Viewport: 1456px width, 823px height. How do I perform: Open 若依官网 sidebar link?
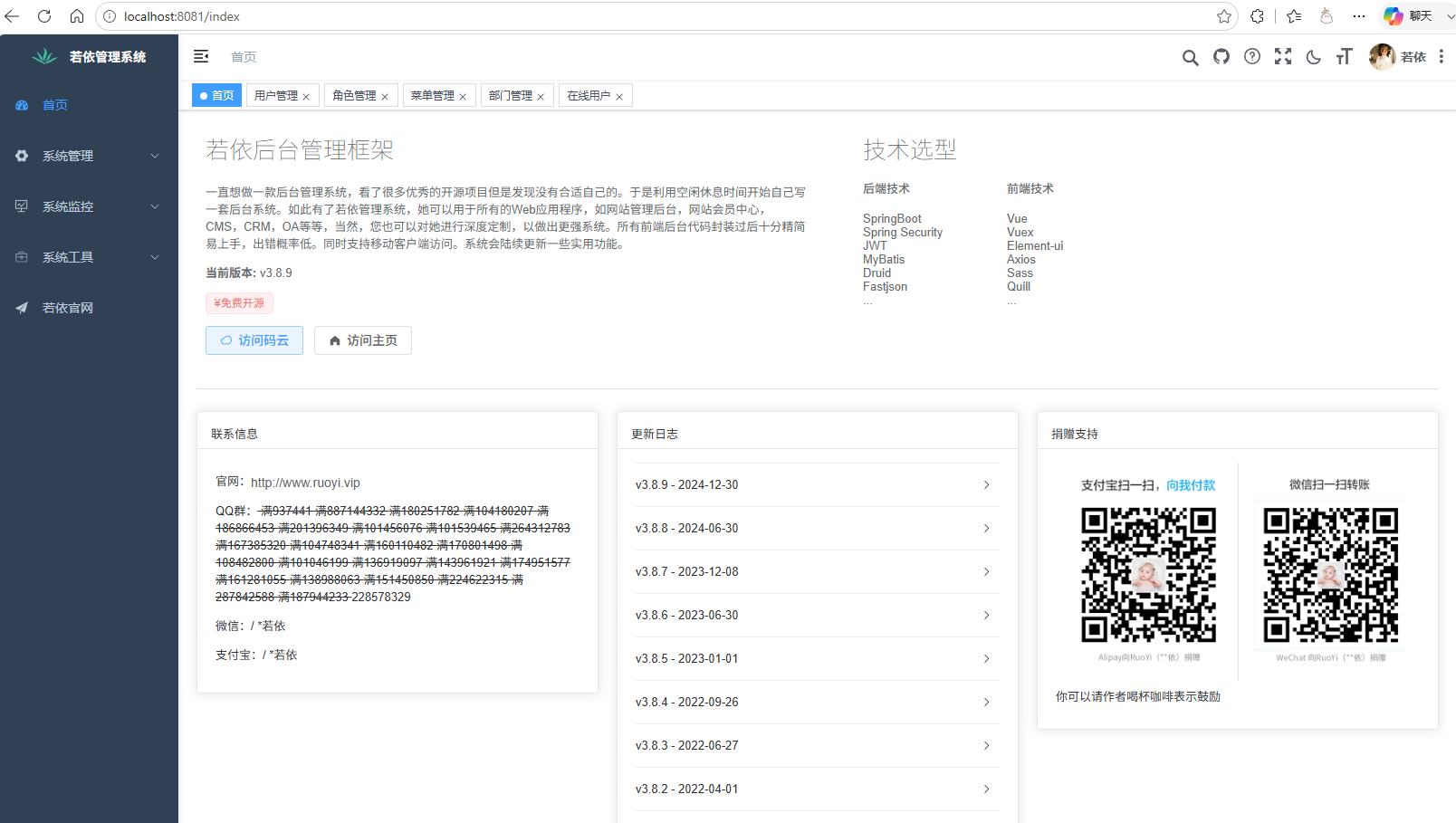[89, 308]
